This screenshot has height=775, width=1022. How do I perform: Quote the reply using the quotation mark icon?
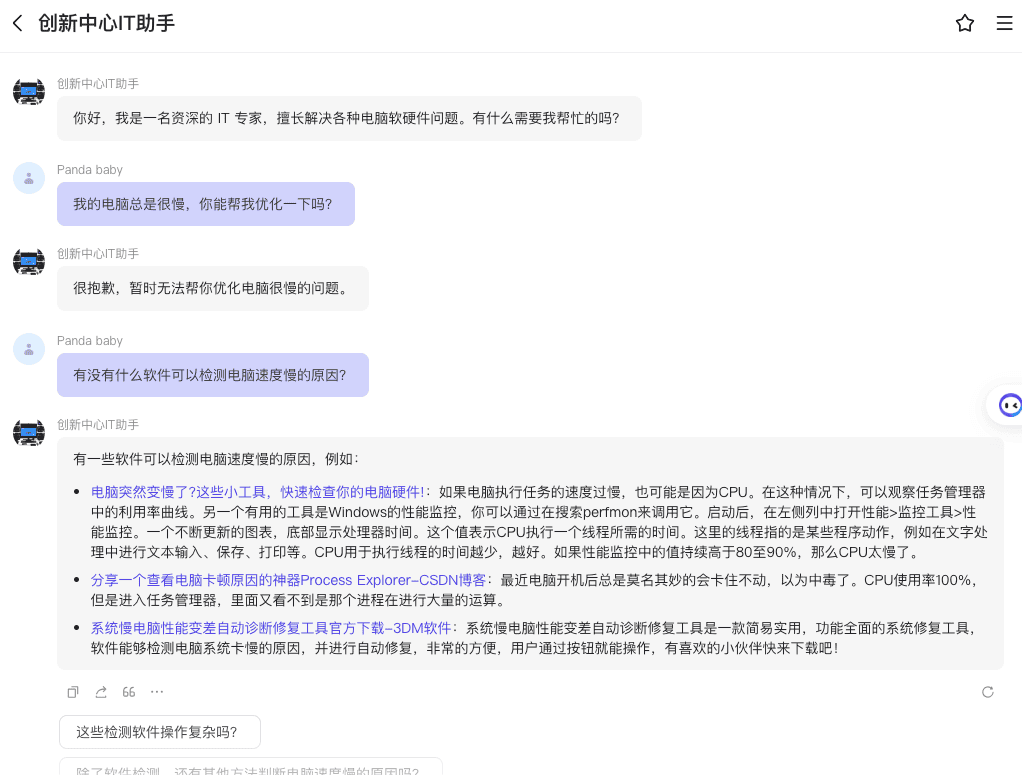pyautogui.click(x=129, y=692)
